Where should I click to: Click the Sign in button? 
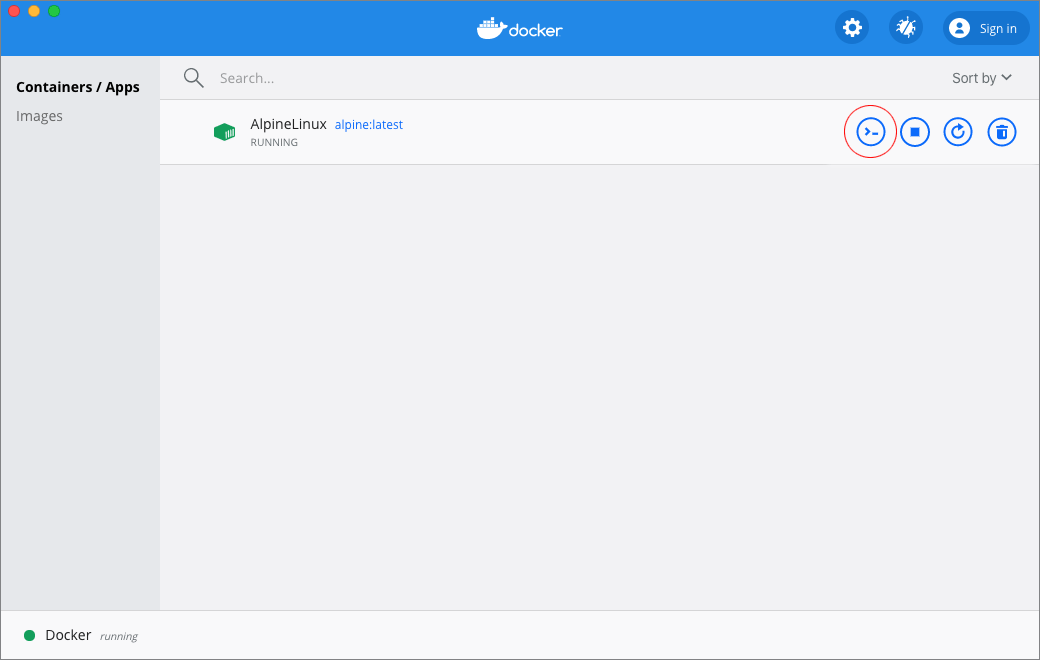tap(986, 28)
